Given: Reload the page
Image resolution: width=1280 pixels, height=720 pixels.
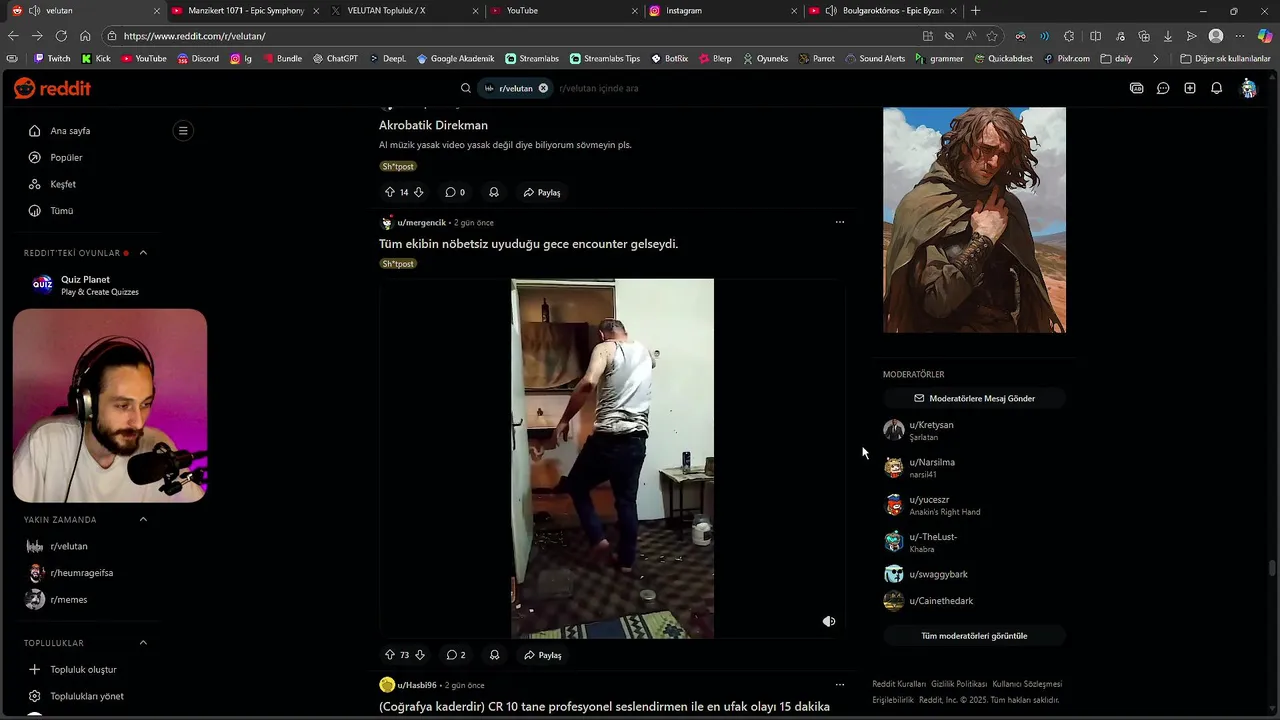Looking at the screenshot, I should (61, 36).
